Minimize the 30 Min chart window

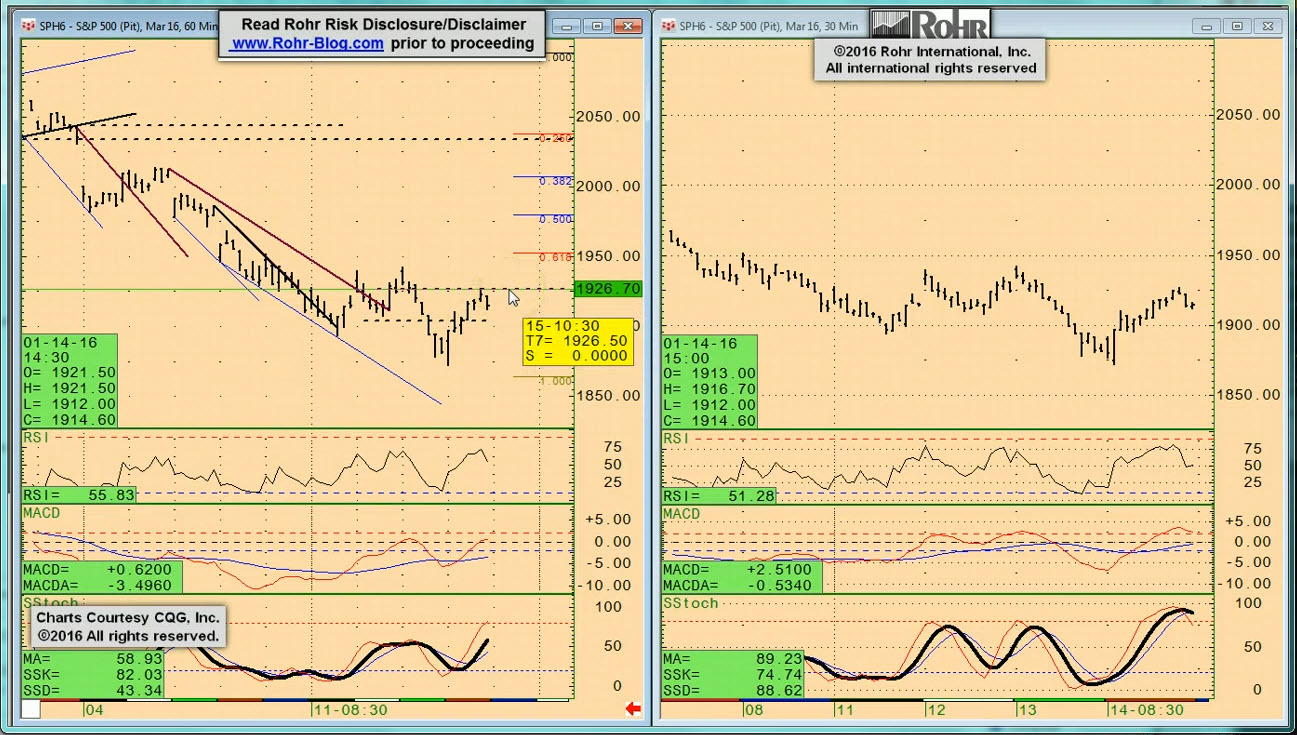click(1207, 26)
